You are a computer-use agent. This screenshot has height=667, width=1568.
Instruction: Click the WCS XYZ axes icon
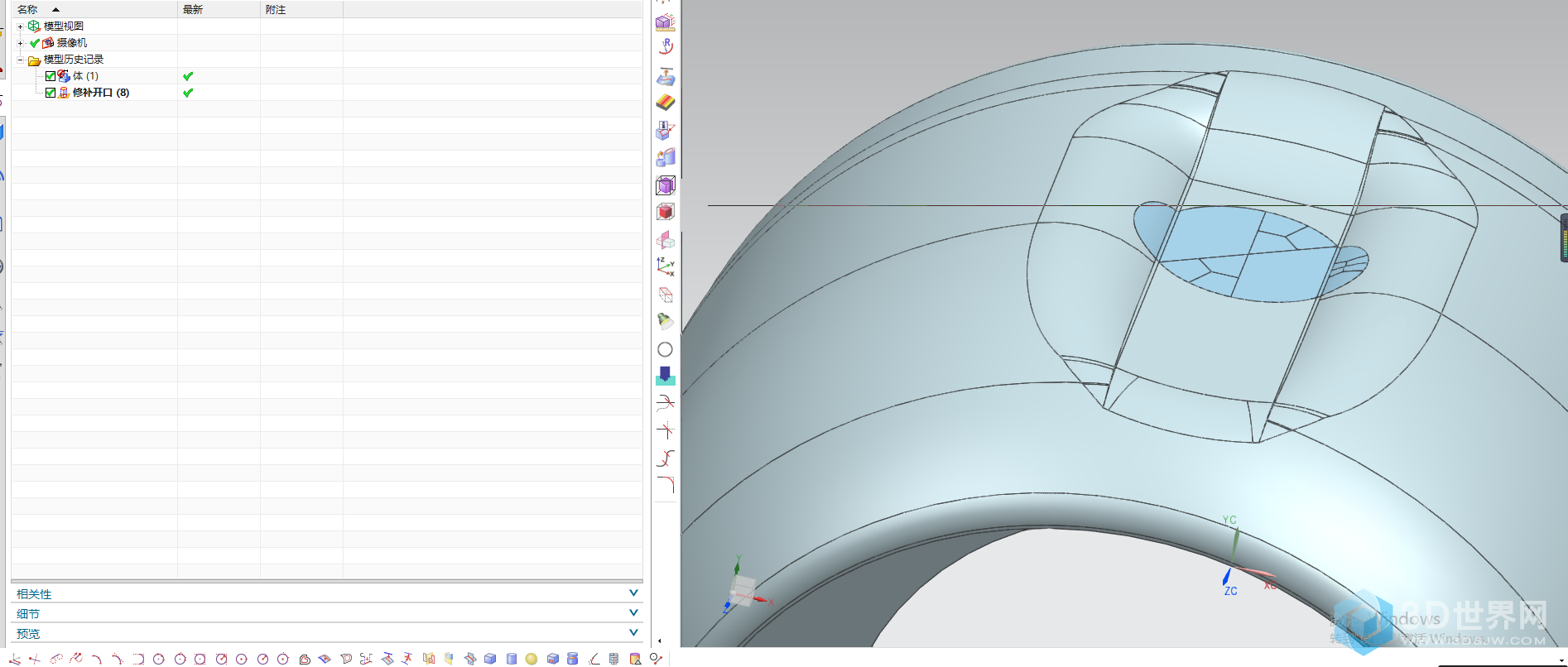666,266
